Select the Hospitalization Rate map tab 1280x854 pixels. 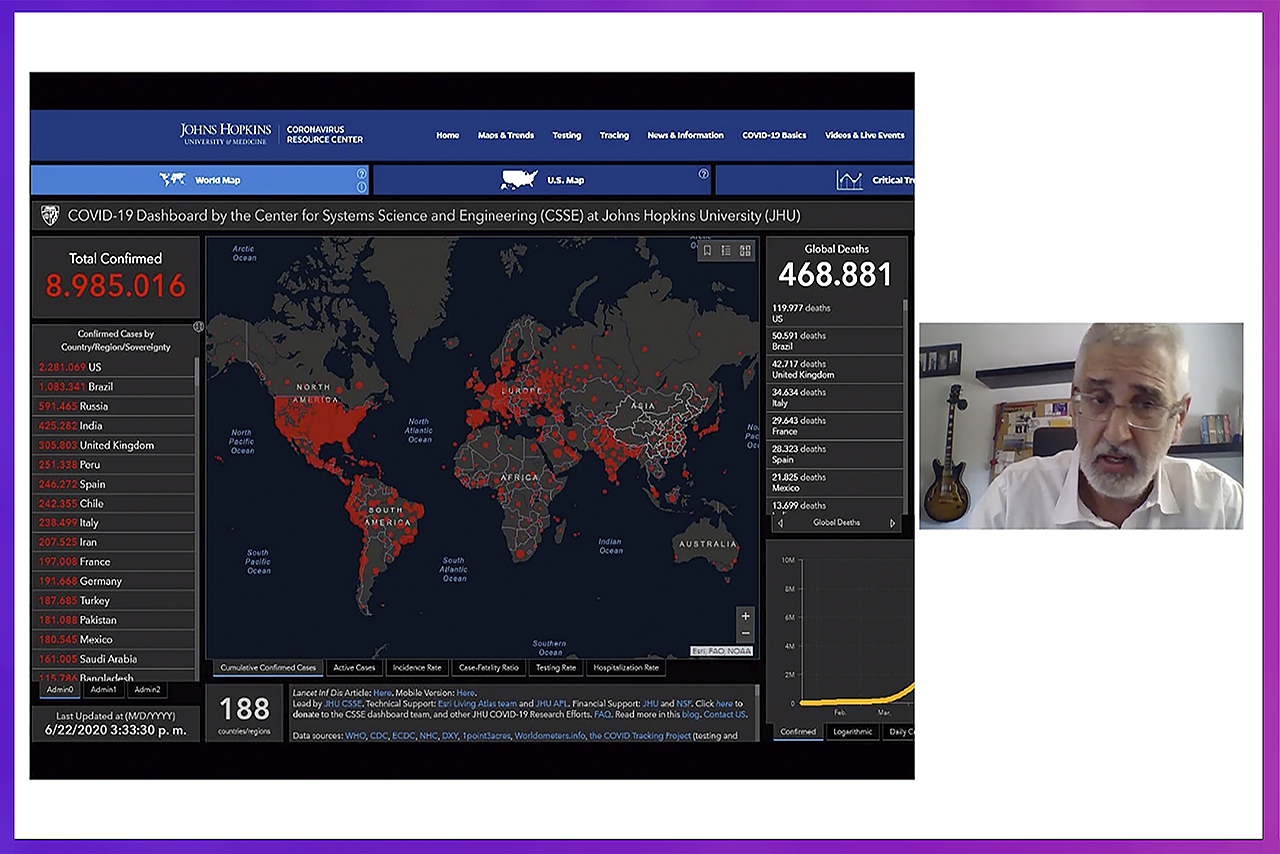[x=626, y=667]
